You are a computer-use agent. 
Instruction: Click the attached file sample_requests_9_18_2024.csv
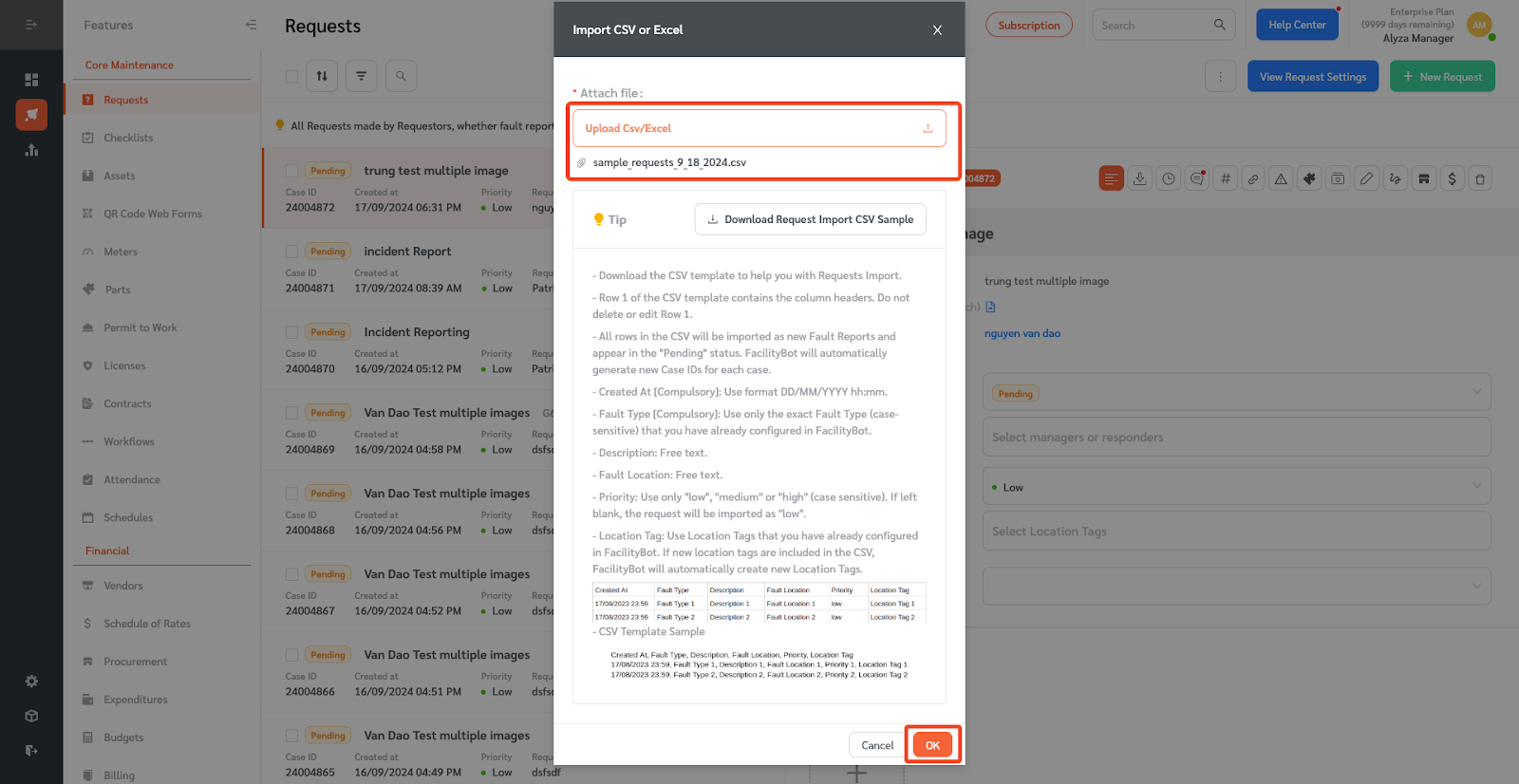669,162
